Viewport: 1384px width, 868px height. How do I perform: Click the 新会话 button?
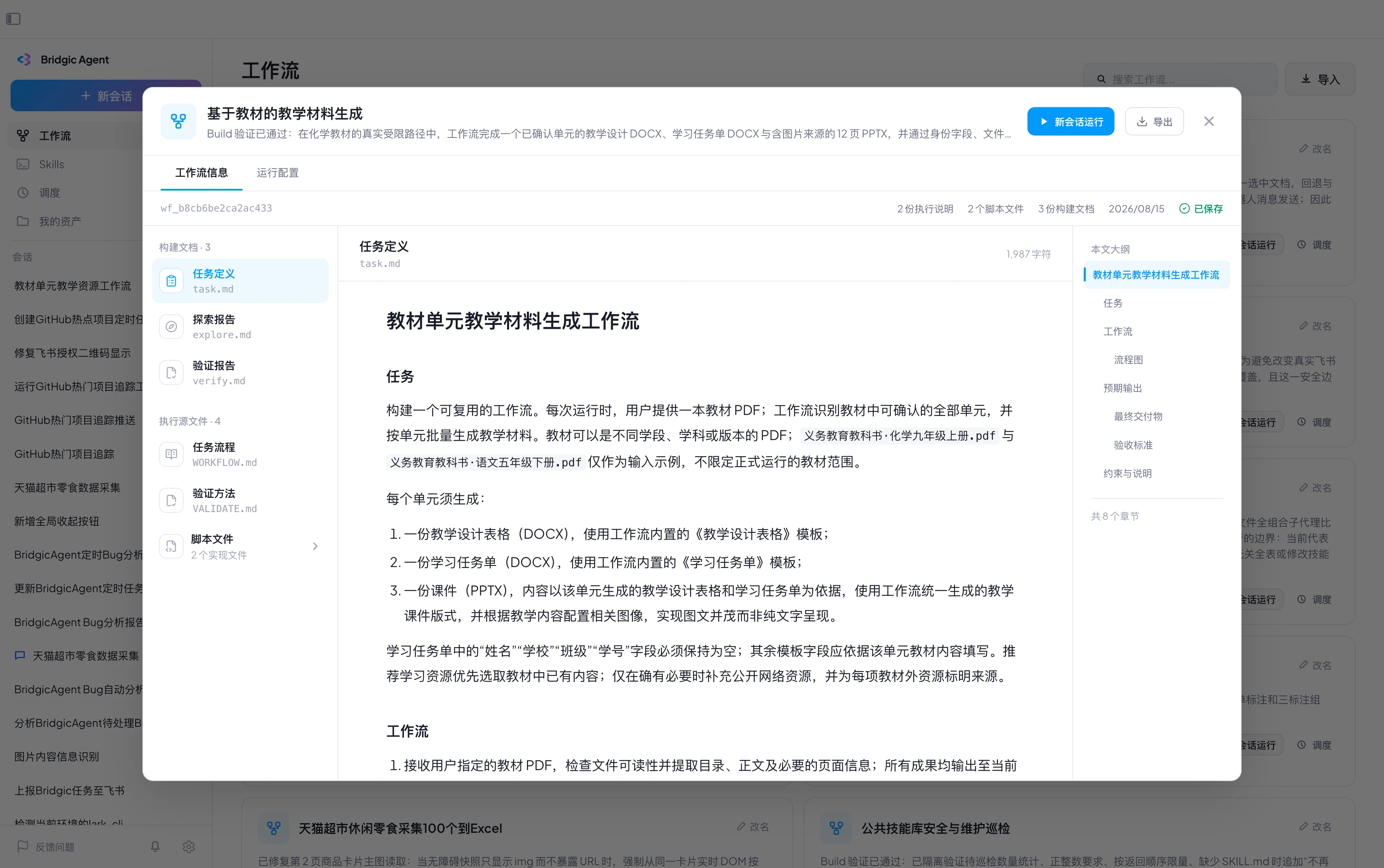tap(106, 95)
